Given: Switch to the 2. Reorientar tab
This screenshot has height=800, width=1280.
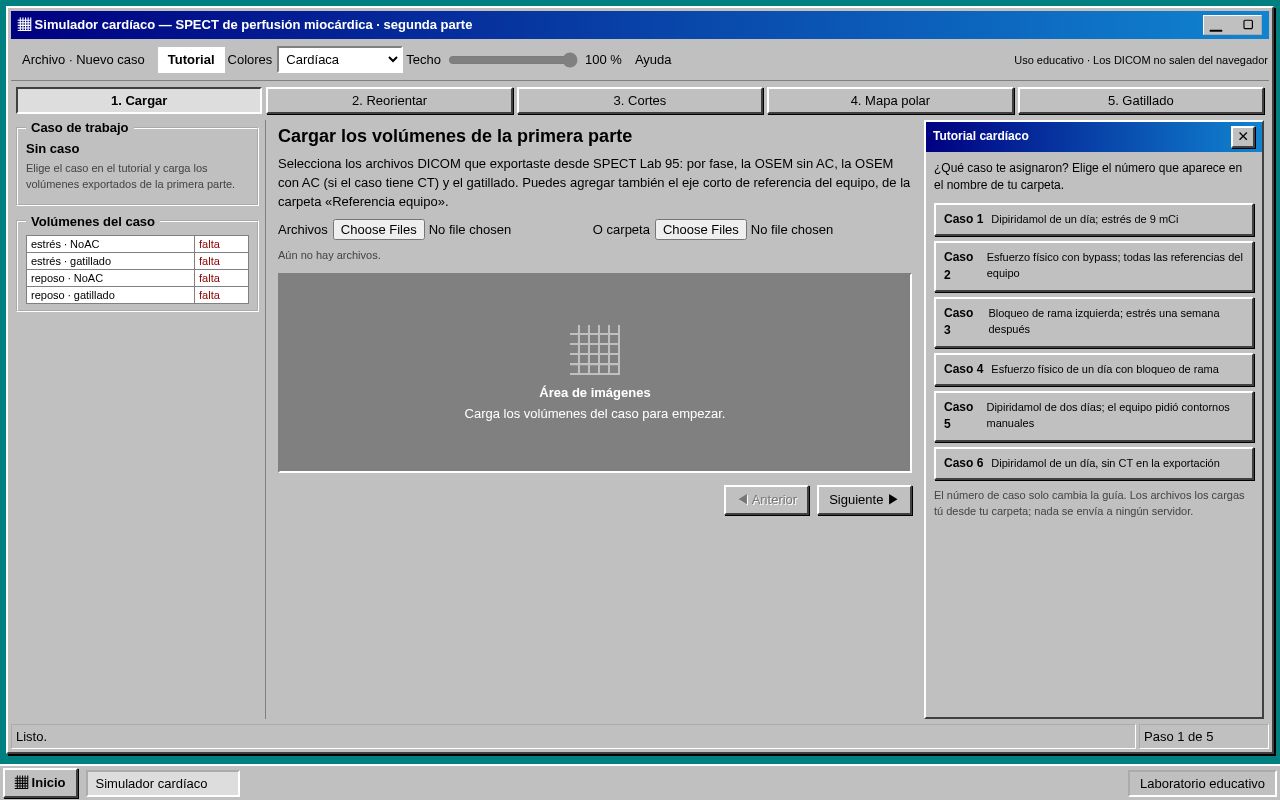Looking at the screenshot, I should click(x=389, y=101).
